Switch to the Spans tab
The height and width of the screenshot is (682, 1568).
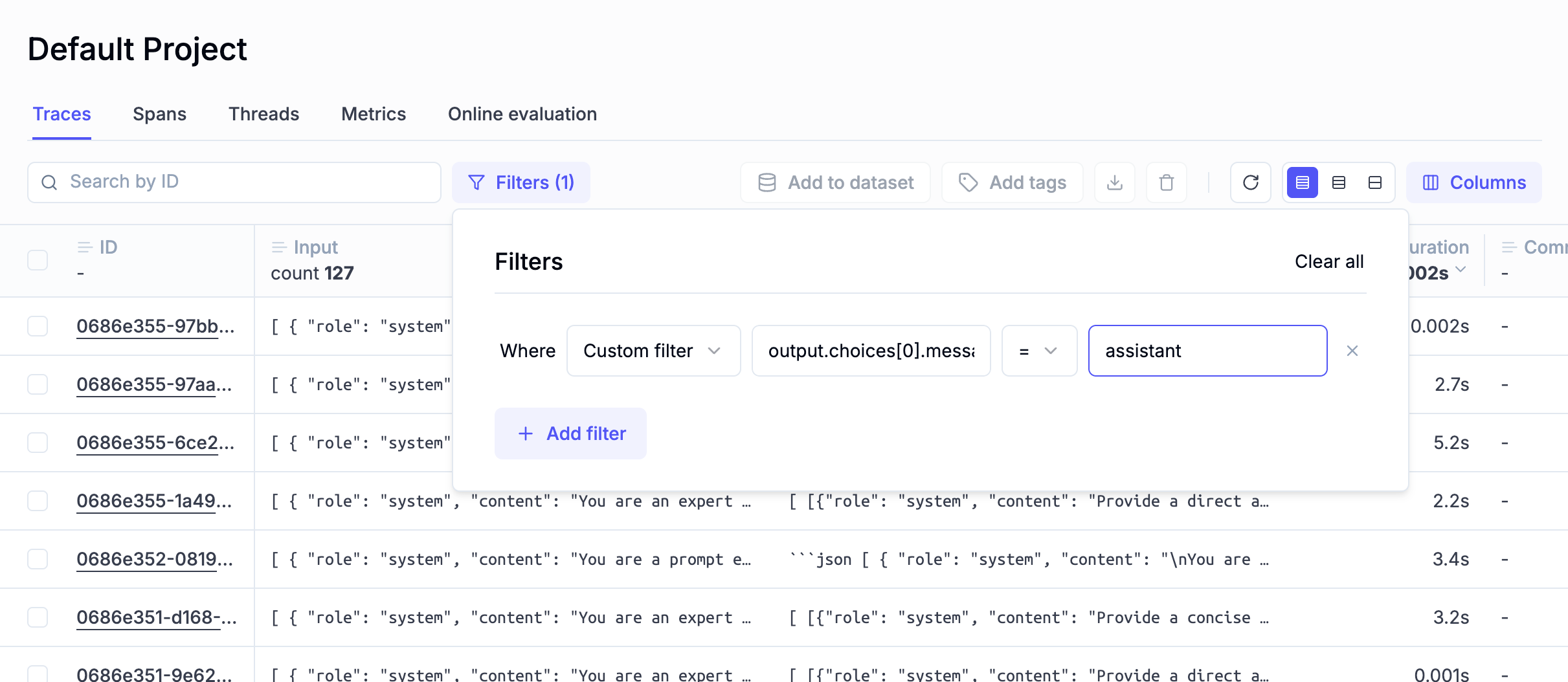(159, 114)
